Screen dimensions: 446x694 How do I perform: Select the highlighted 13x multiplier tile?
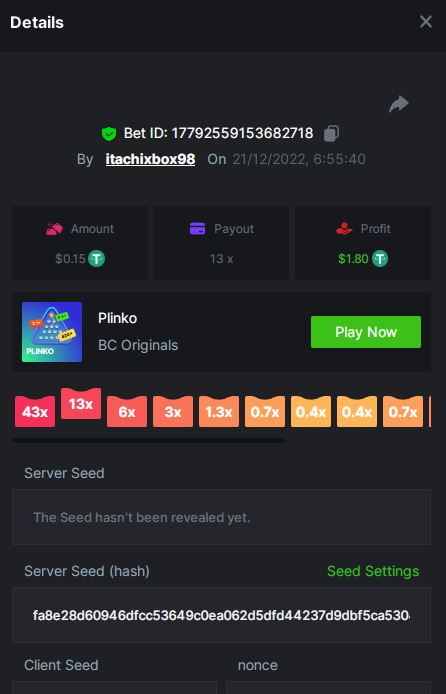(x=81, y=404)
